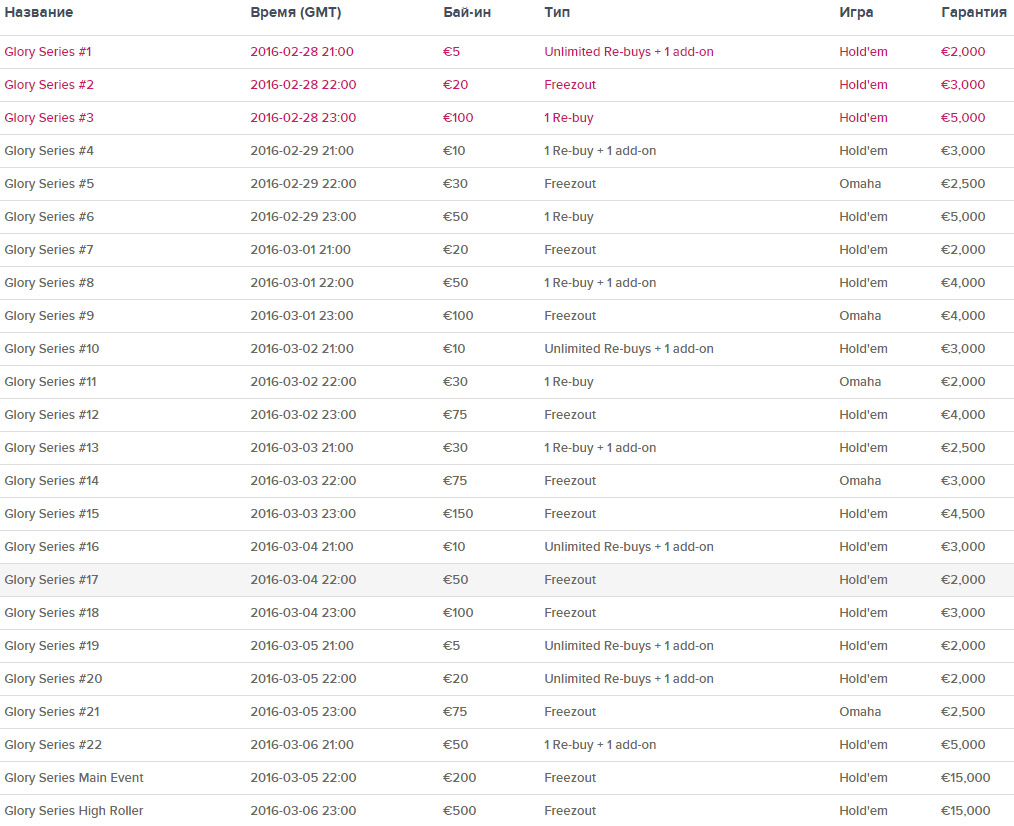
Task: Open the Glory Series #2 tournament
Action: tap(49, 85)
